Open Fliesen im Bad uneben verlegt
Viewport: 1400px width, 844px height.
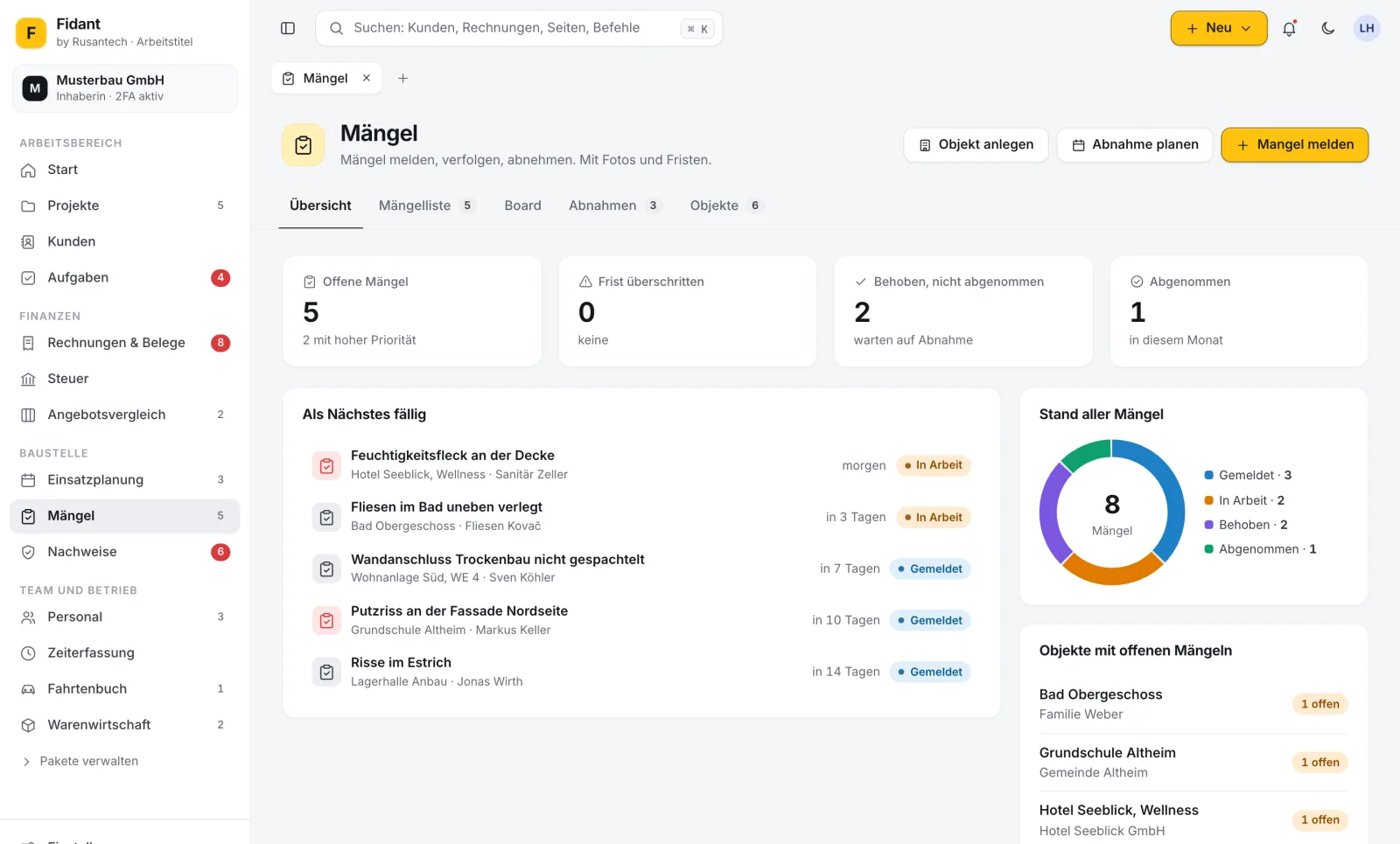(x=641, y=517)
